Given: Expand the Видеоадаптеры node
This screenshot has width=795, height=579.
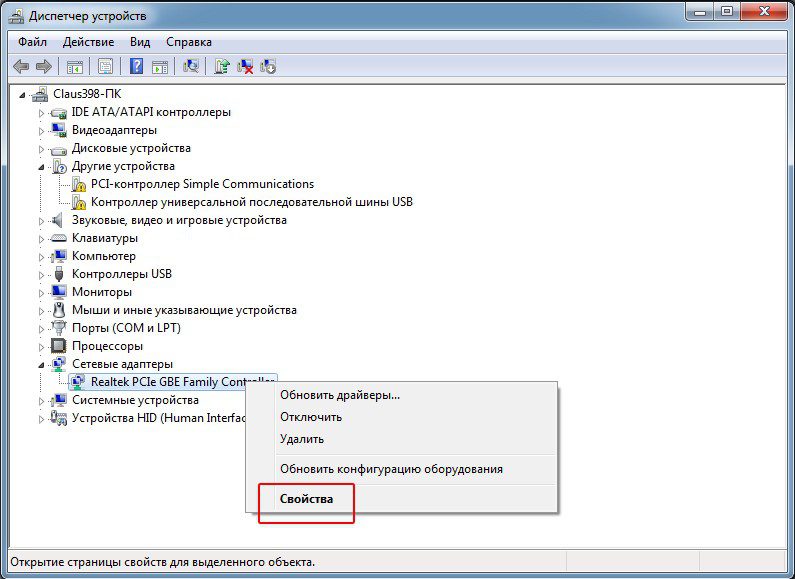Looking at the screenshot, I should 42,131.
